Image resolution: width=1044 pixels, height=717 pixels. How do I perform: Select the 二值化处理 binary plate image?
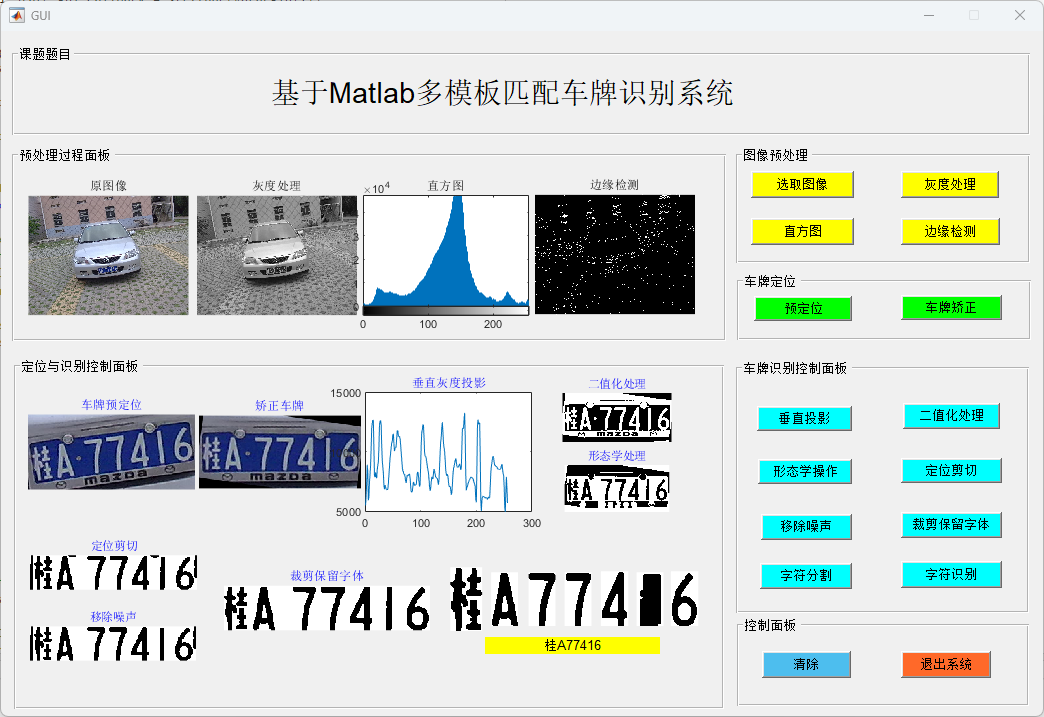(x=617, y=417)
